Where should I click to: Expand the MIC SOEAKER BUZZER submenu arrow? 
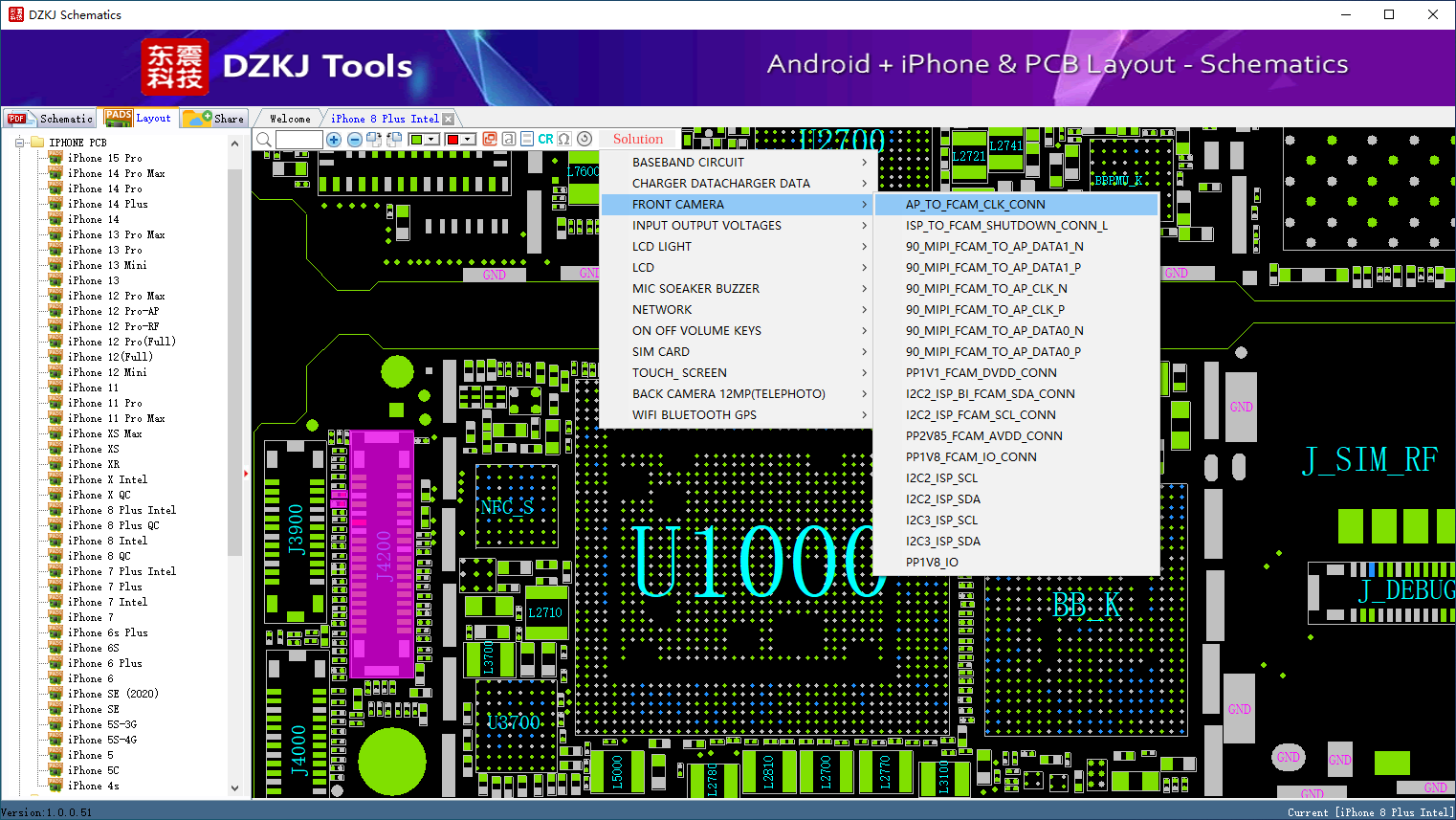[x=864, y=289]
